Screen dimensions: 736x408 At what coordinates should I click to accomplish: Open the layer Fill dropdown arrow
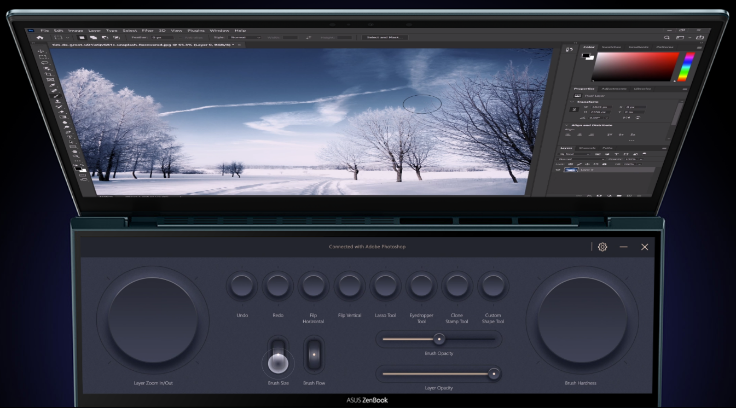(x=640, y=164)
